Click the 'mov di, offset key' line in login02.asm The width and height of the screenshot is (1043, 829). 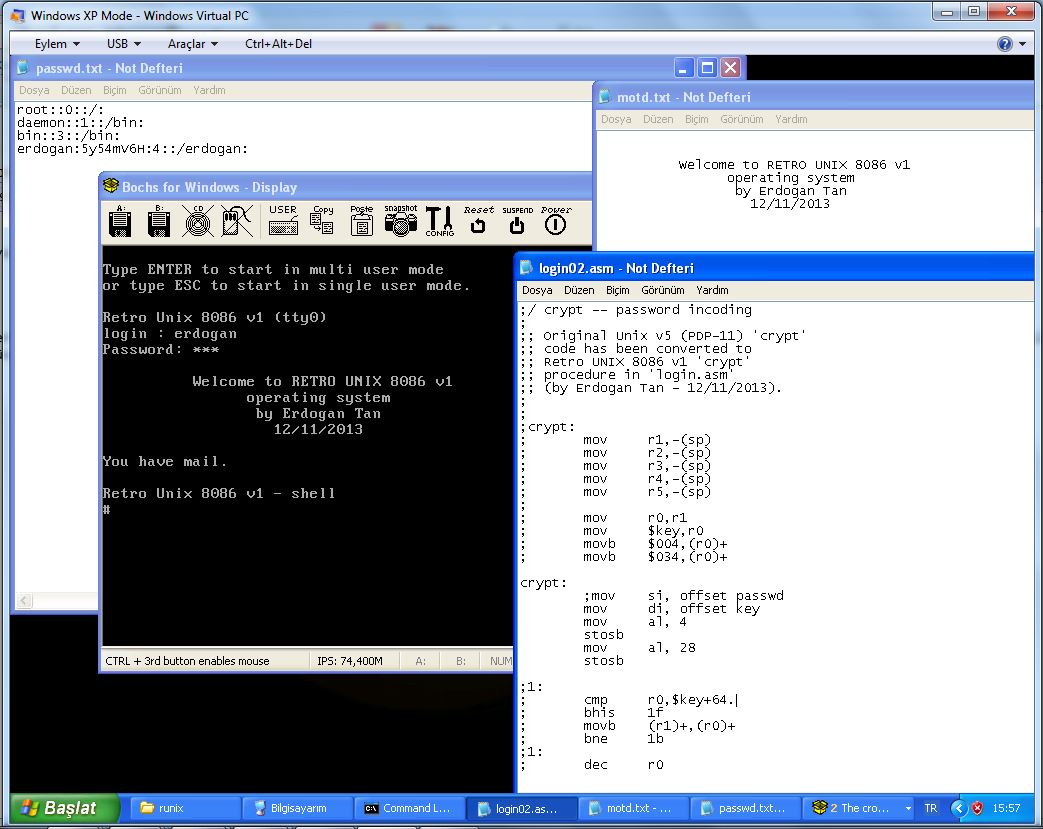pos(671,609)
